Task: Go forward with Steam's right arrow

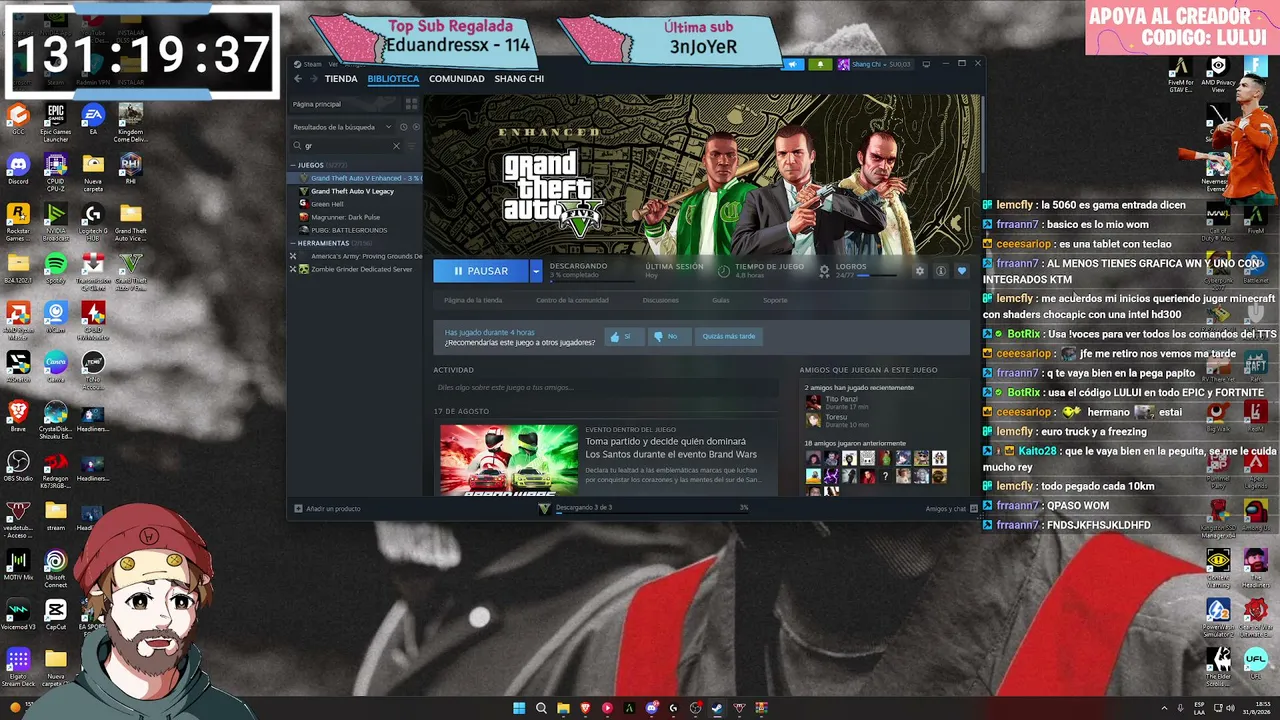Action: (x=313, y=79)
